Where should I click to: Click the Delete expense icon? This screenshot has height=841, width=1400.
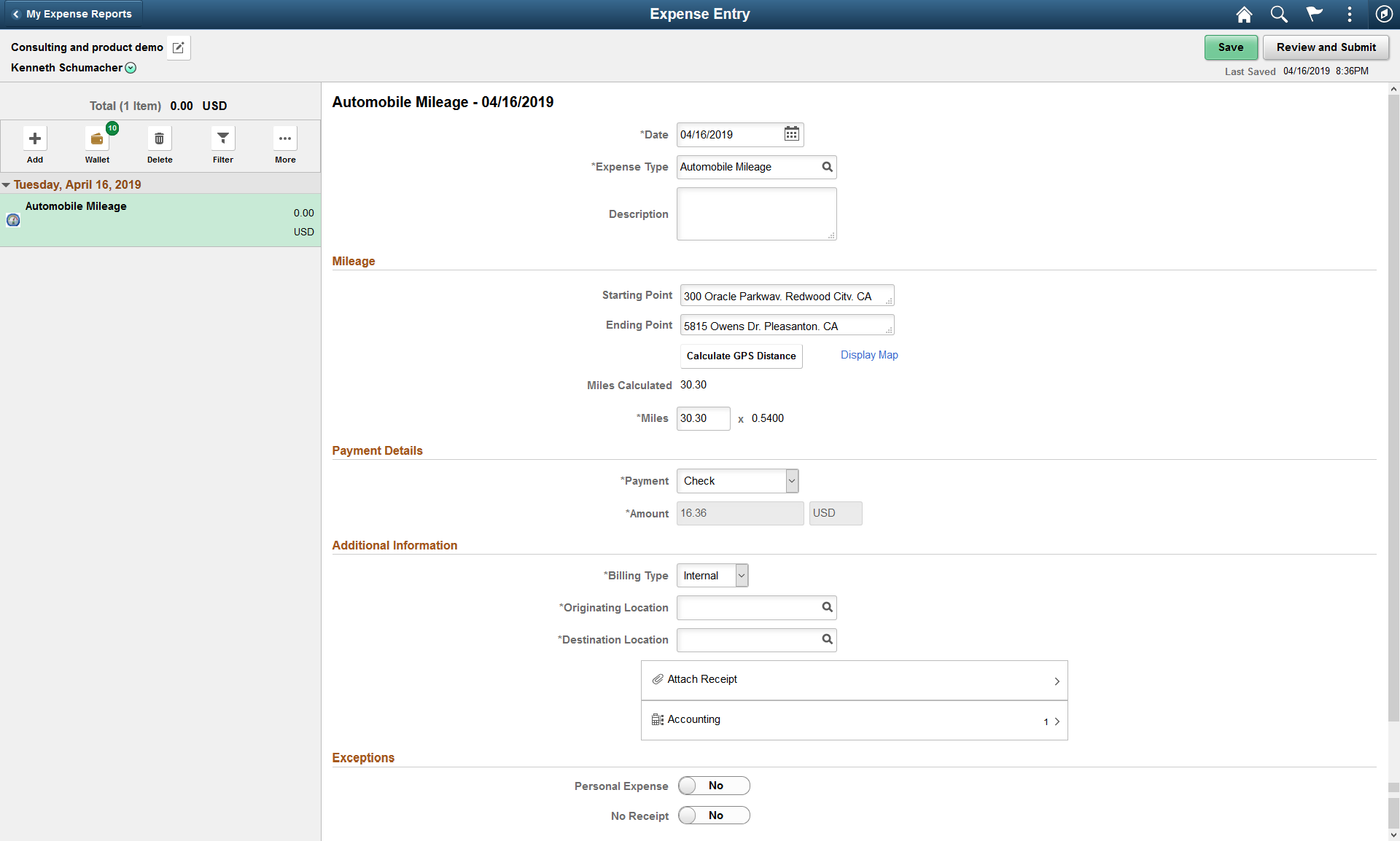point(159,137)
